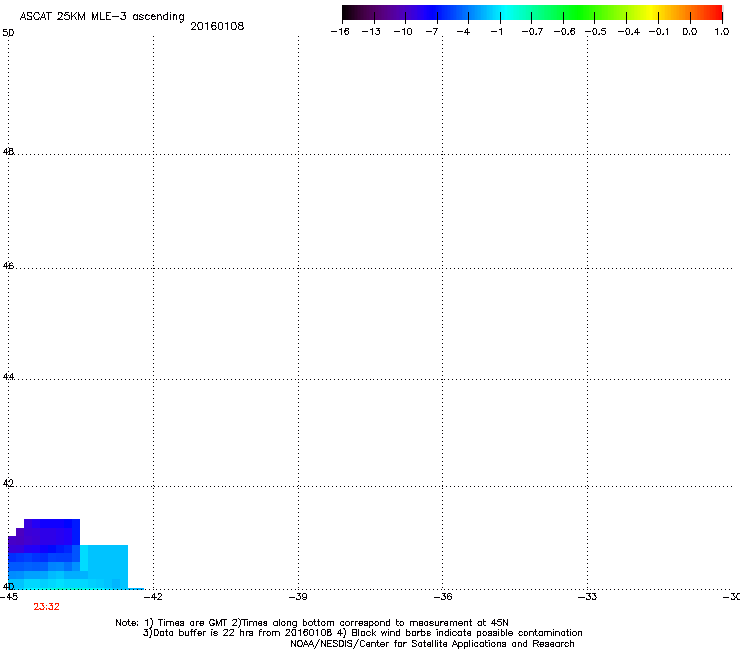This screenshot has height=650, width=740.
Task: Click the longitude axis label -39
Action: [x=298, y=597]
